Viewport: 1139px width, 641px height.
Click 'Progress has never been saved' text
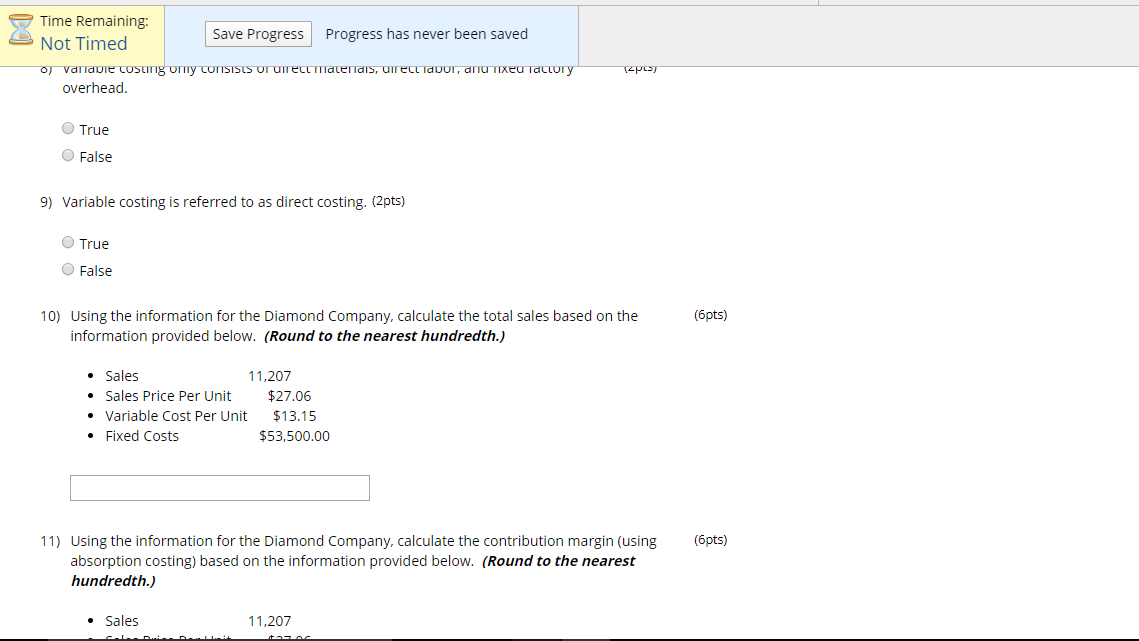426,34
